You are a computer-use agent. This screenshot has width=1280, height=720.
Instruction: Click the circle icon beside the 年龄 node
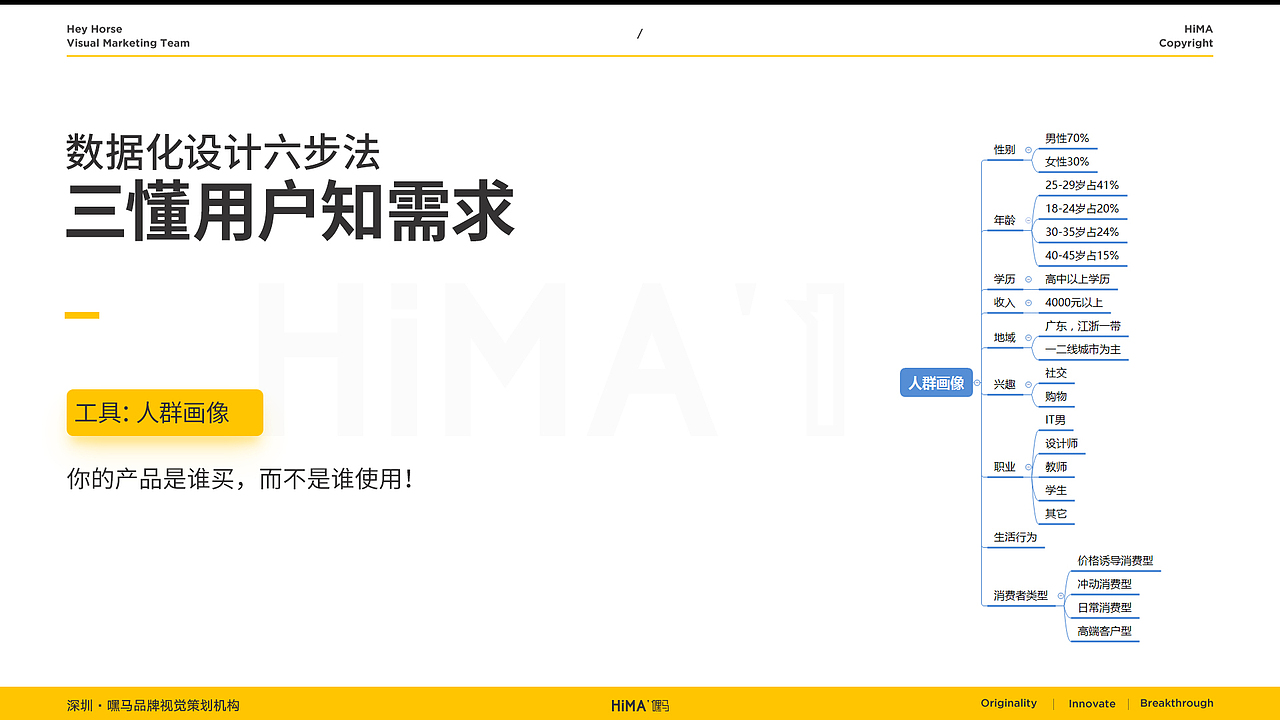click(1029, 220)
